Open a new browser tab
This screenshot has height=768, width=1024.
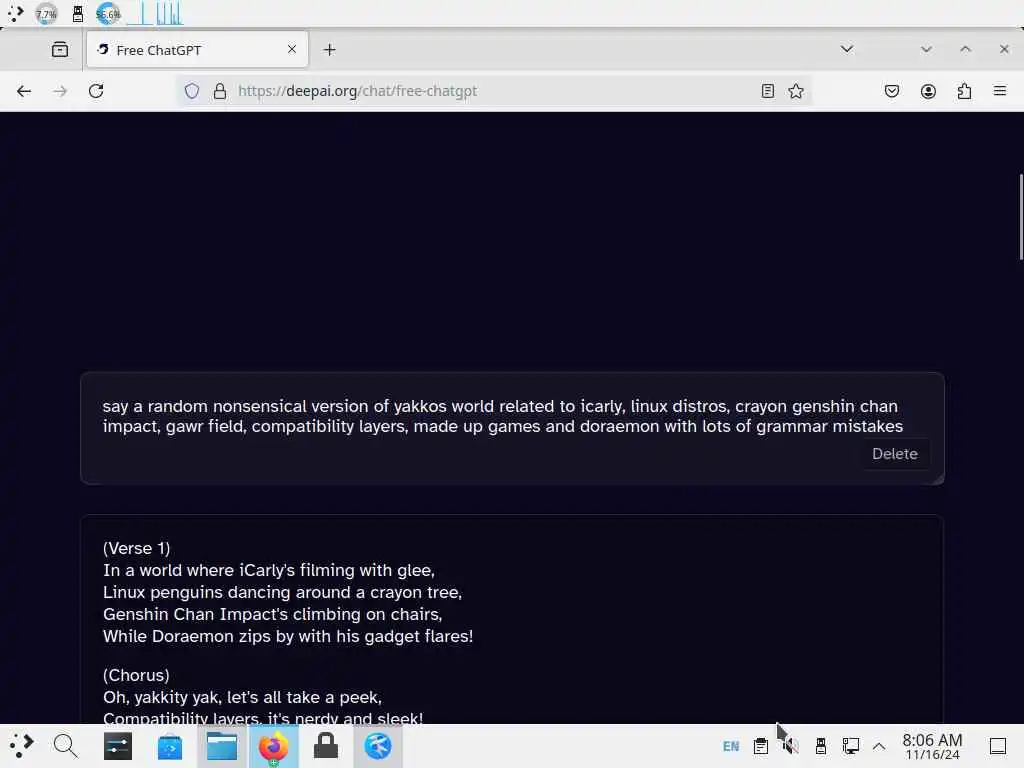[x=330, y=50]
